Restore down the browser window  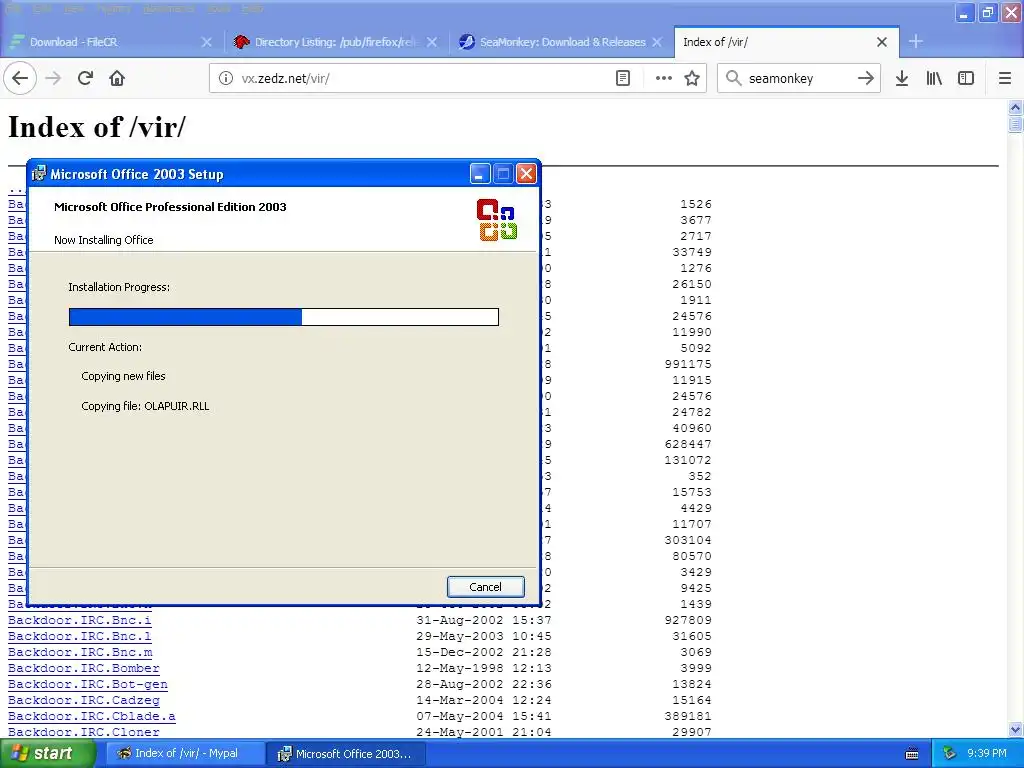pos(987,12)
